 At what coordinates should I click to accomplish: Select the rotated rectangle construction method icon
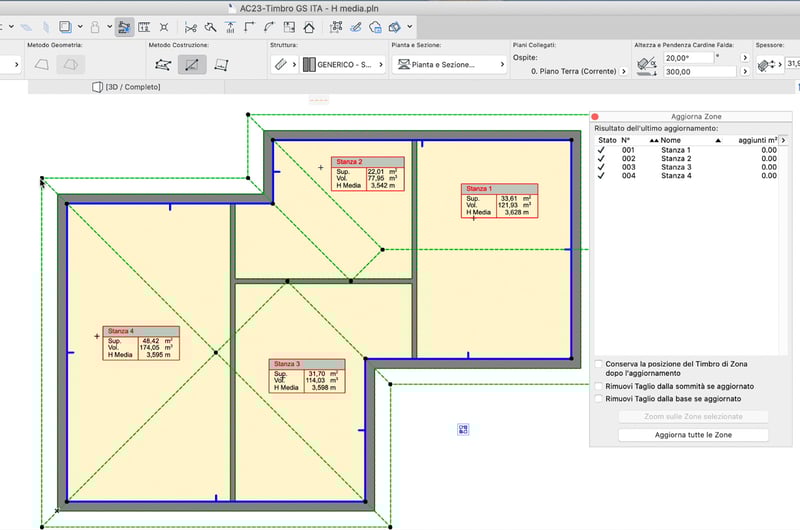[x=221, y=65]
